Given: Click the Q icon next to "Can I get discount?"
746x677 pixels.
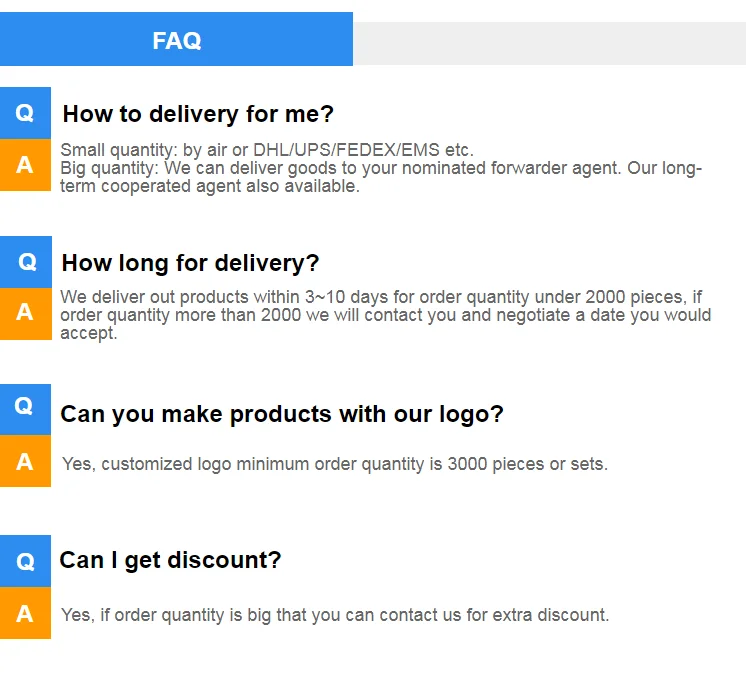Looking at the screenshot, I should [25, 561].
